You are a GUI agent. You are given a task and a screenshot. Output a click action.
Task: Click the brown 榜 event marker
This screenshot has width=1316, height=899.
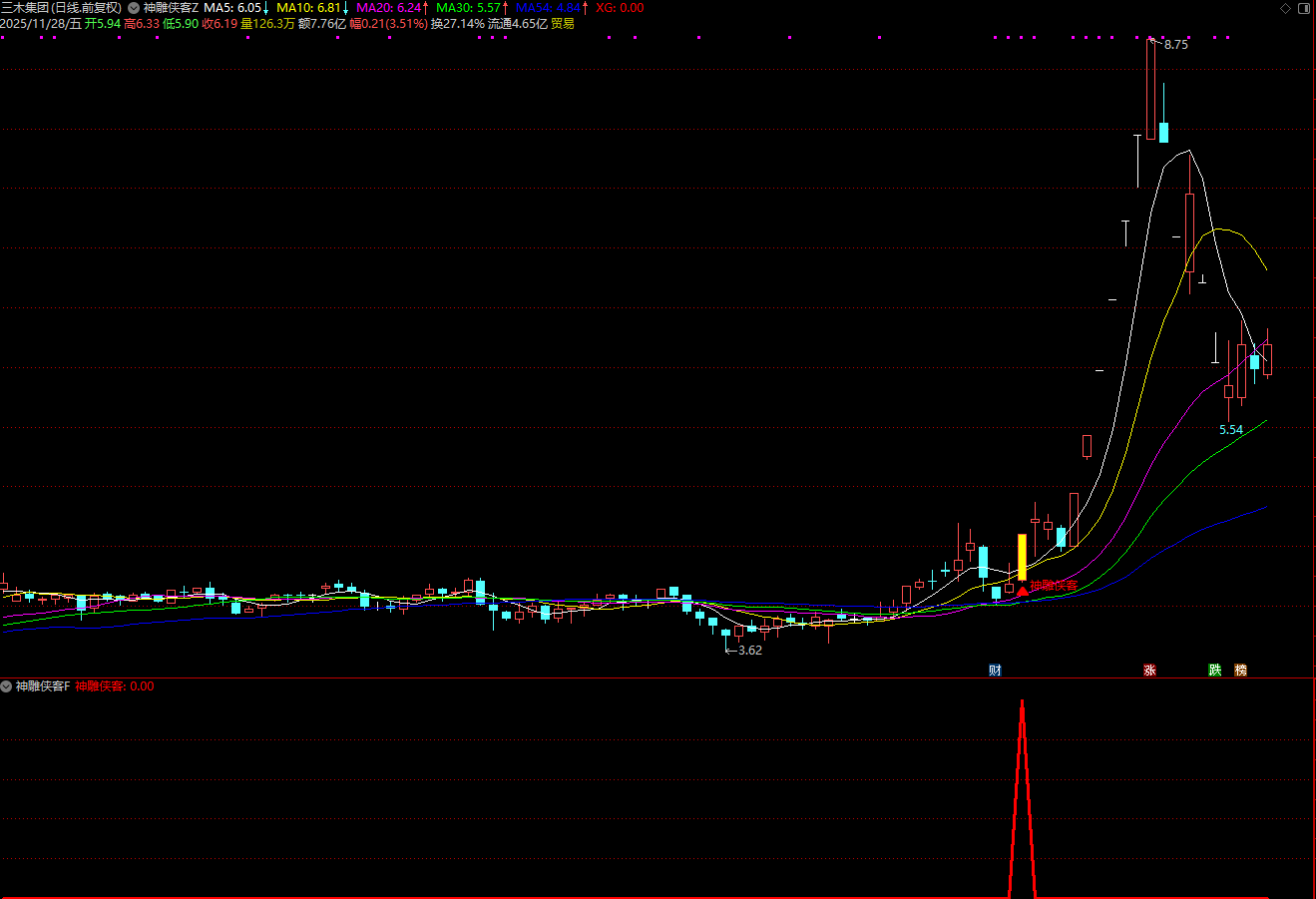[1240, 670]
